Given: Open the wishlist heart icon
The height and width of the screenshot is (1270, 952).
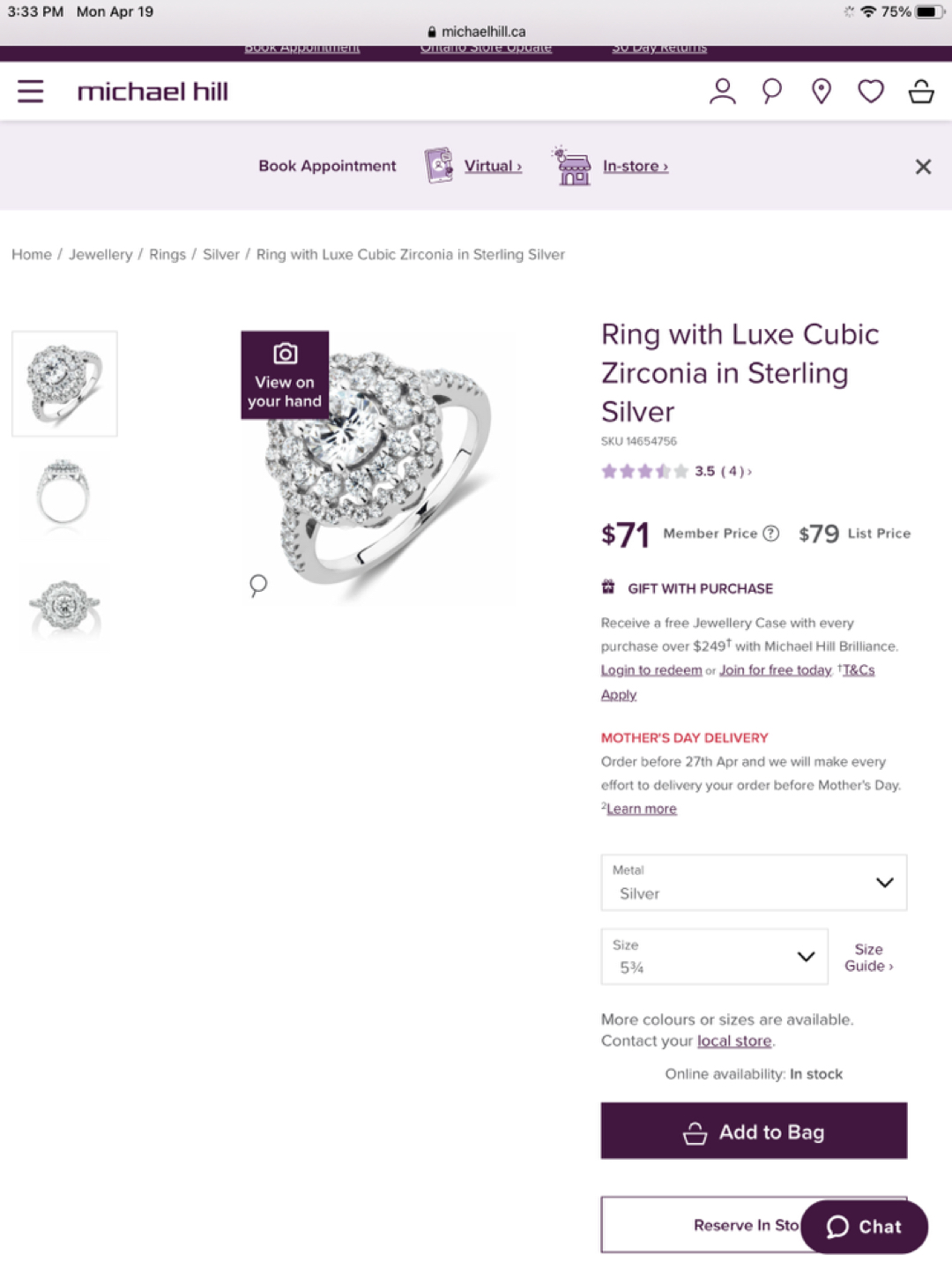Looking at the screenshot, I should click(x=871, y=91).
